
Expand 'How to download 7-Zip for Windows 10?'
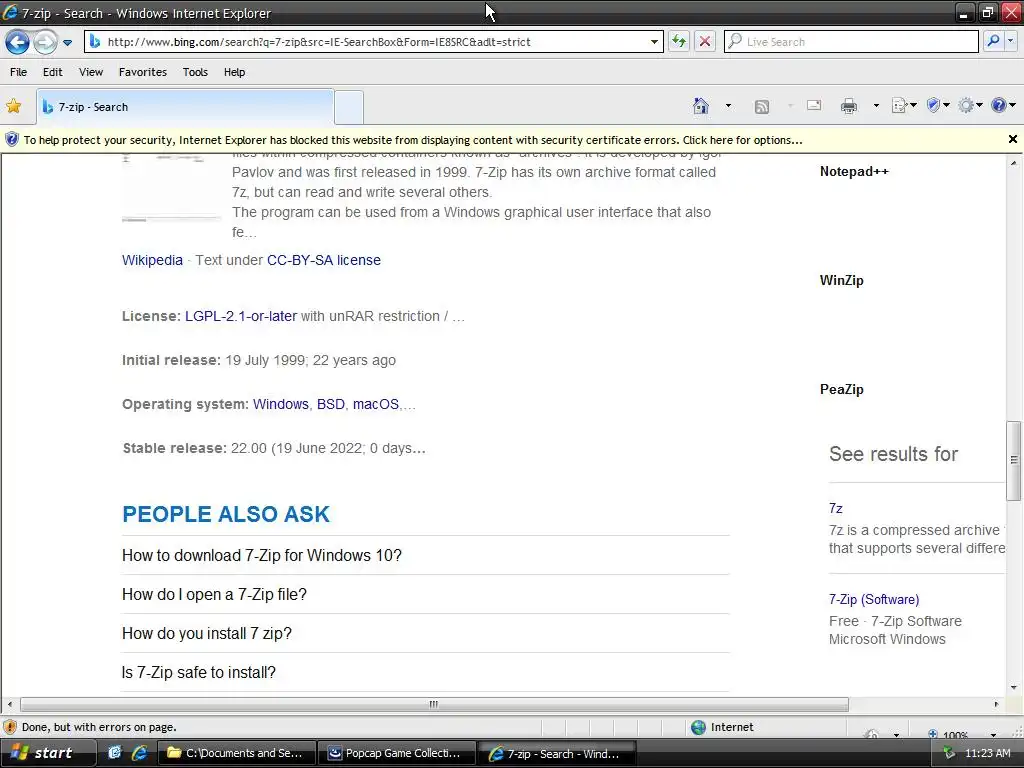(x=425, y=555)
